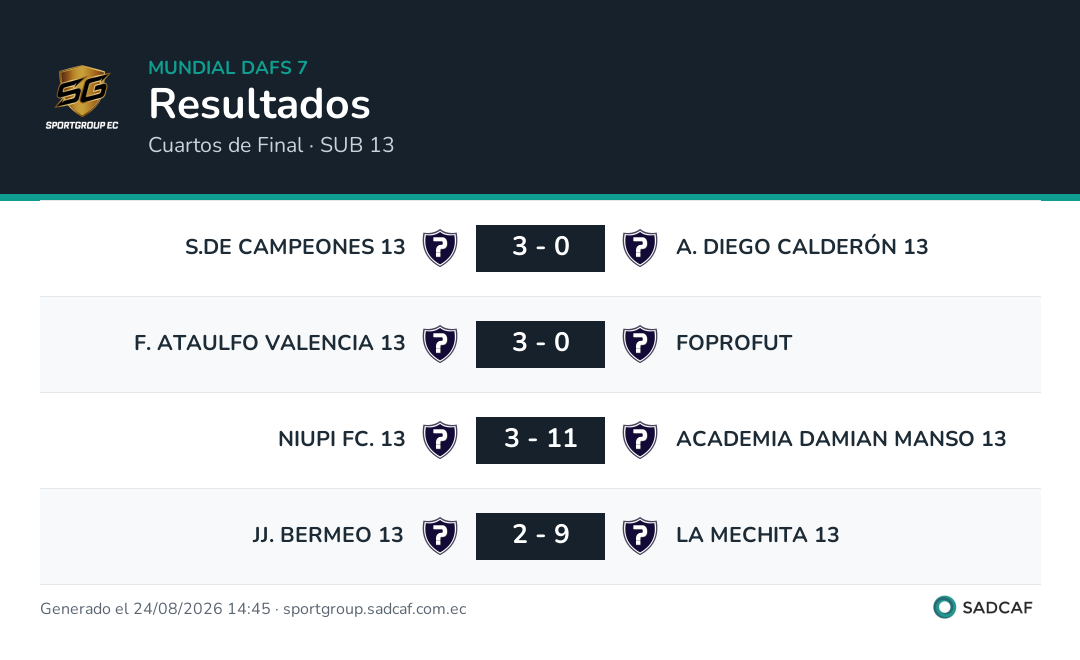Select the 3 - 11 score box
1080x660 pixels.
[540, 440]
